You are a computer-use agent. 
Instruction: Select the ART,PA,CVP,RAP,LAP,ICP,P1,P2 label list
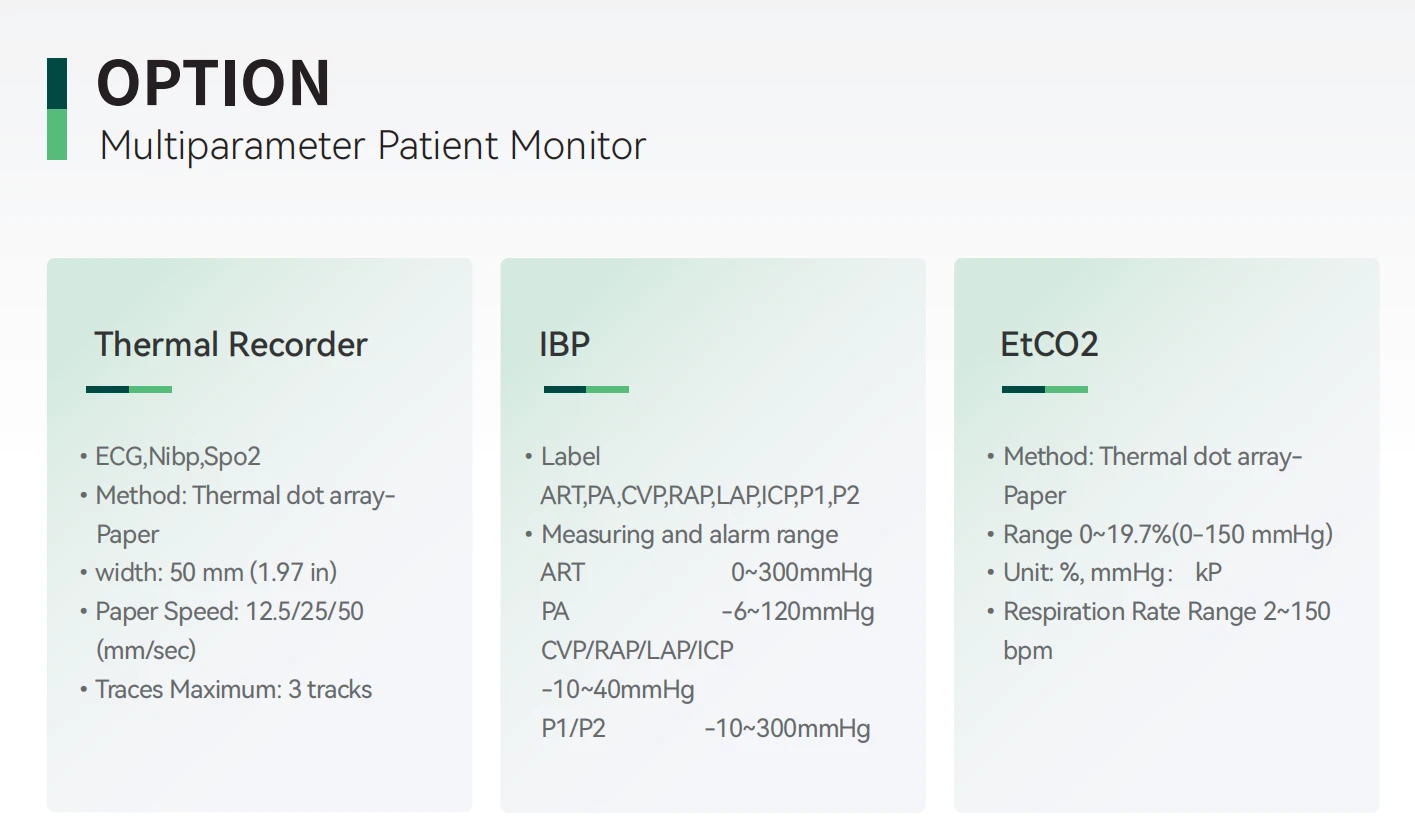(700, 496)
